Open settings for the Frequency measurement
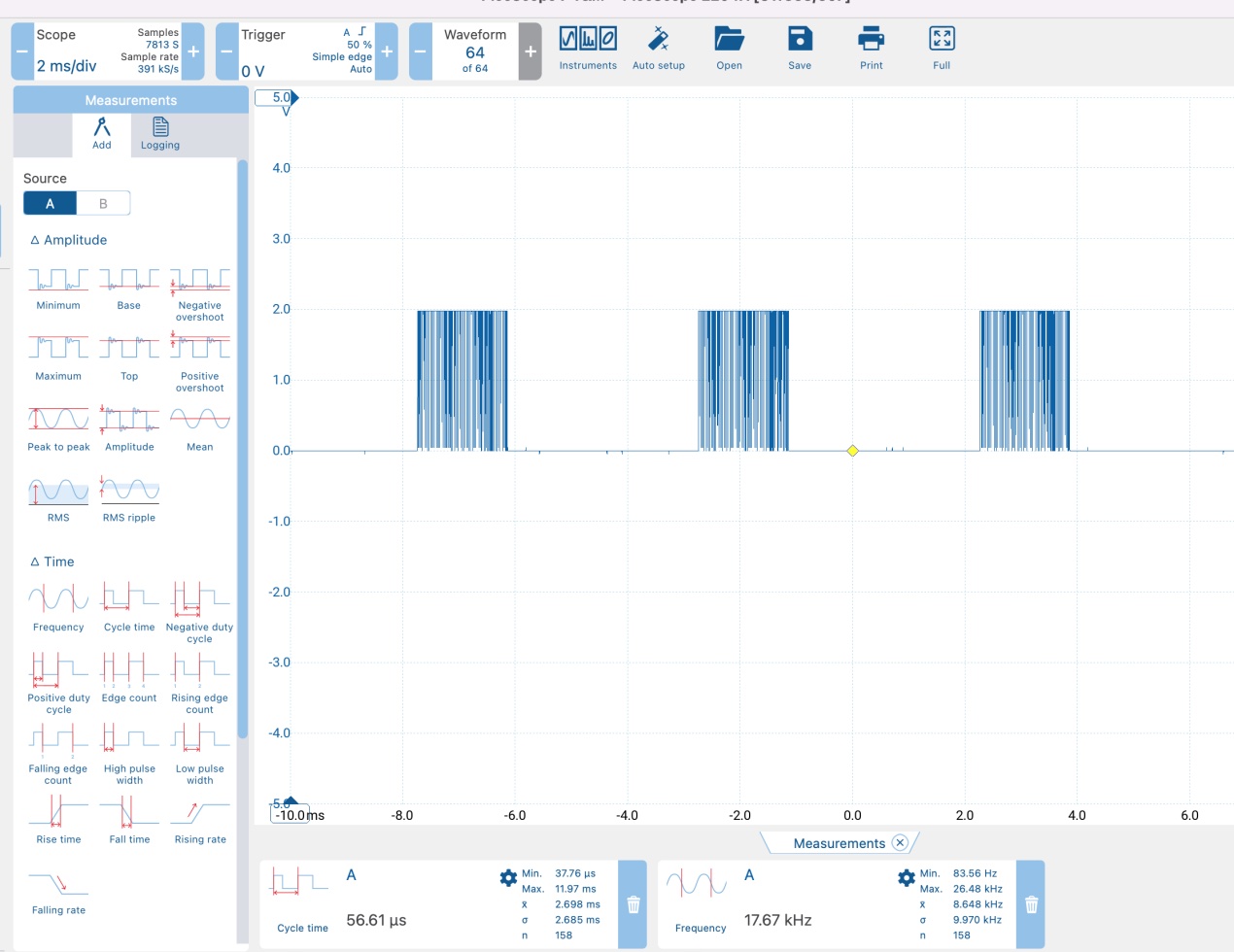Viewport: 1234px width, 952px height. (906, 878)
